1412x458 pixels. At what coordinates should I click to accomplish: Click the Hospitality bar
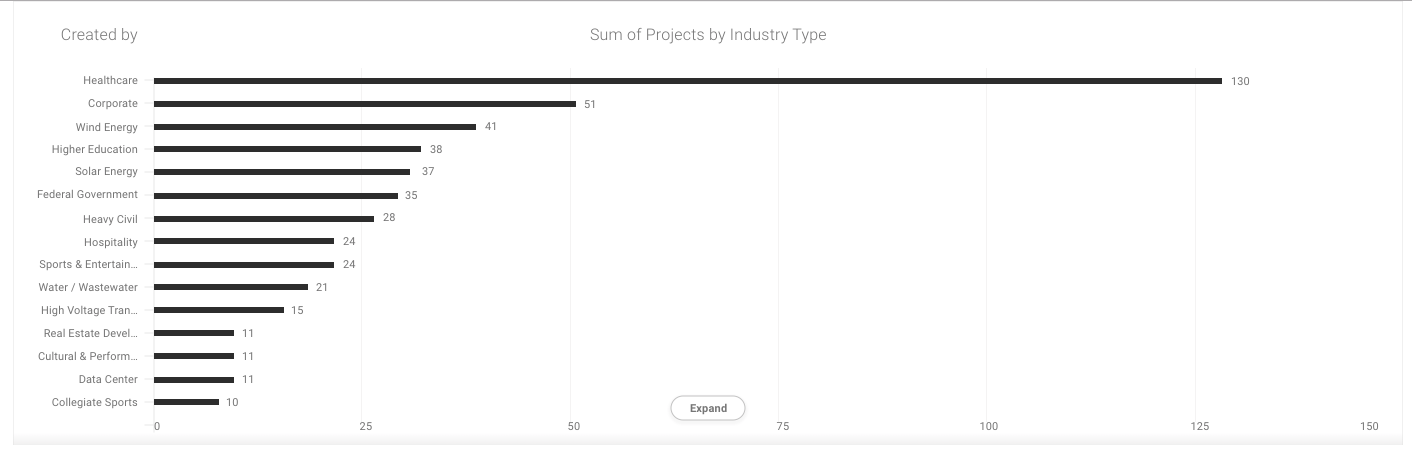(243, 241)
